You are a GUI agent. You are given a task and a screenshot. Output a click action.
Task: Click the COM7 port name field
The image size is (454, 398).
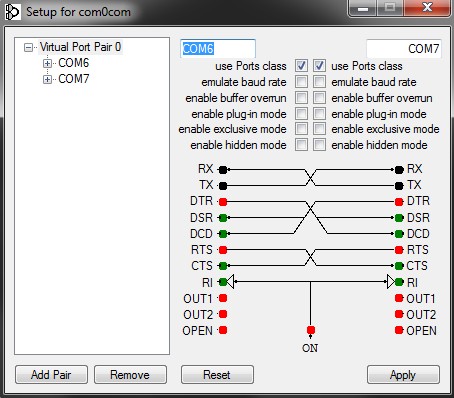404,49
